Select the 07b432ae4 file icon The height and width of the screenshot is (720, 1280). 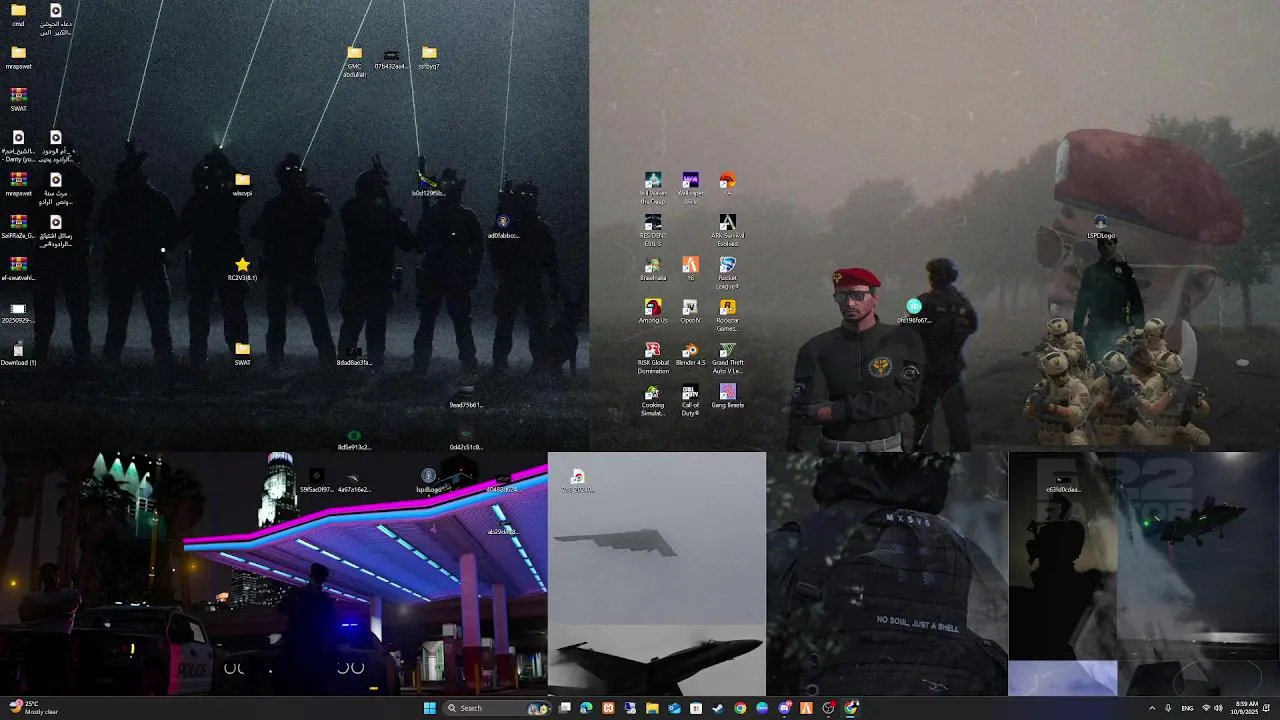click(x=391, y=58)
